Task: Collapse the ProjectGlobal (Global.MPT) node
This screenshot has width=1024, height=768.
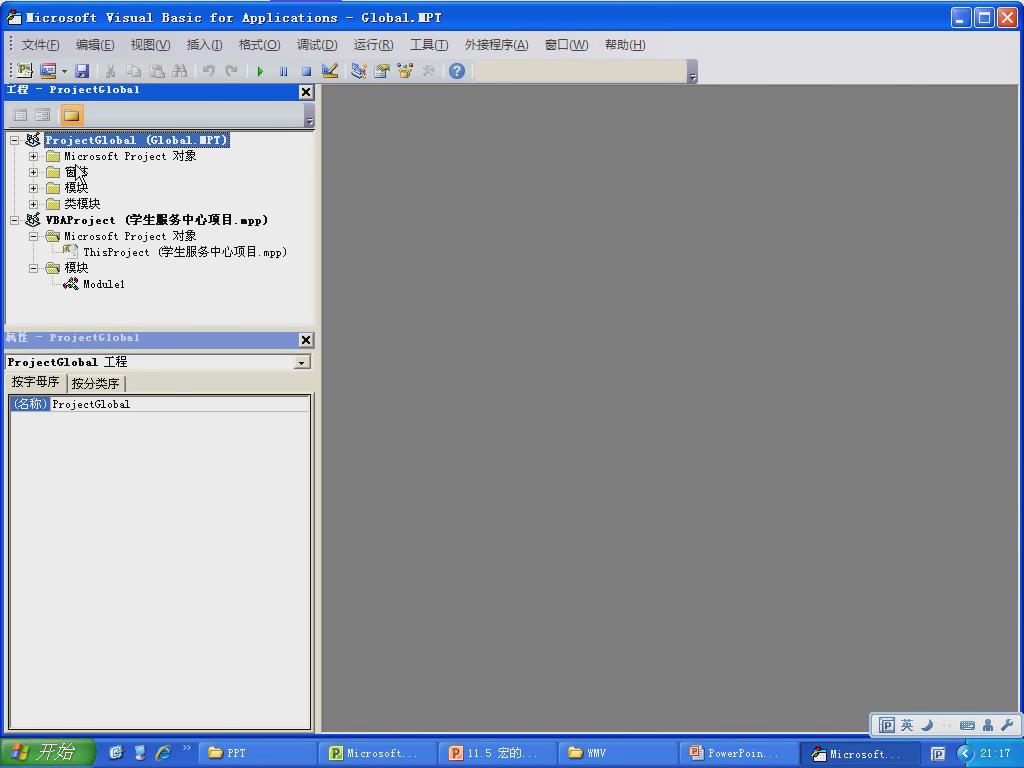Action: [14, 140]
